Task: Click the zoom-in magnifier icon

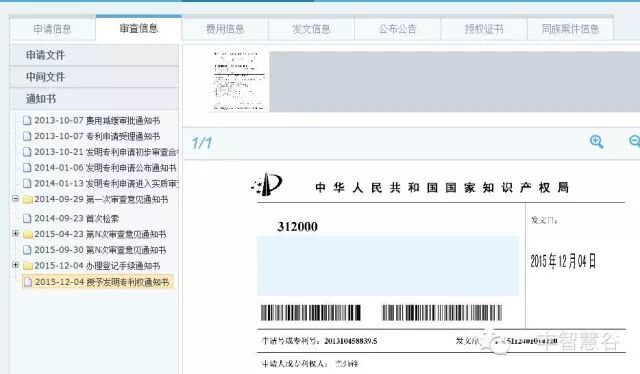Action: pos(596,142)
